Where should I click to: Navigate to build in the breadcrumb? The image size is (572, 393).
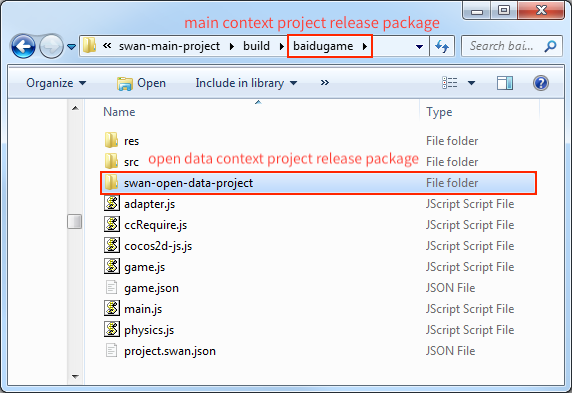(256, 46)
